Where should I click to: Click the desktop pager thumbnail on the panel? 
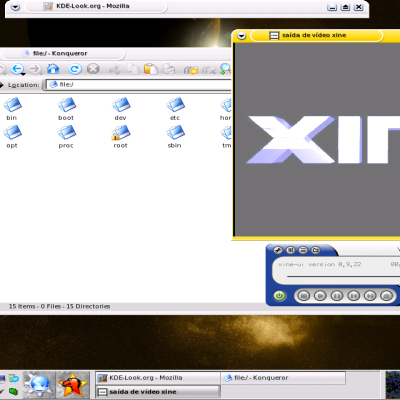[393, 385]
